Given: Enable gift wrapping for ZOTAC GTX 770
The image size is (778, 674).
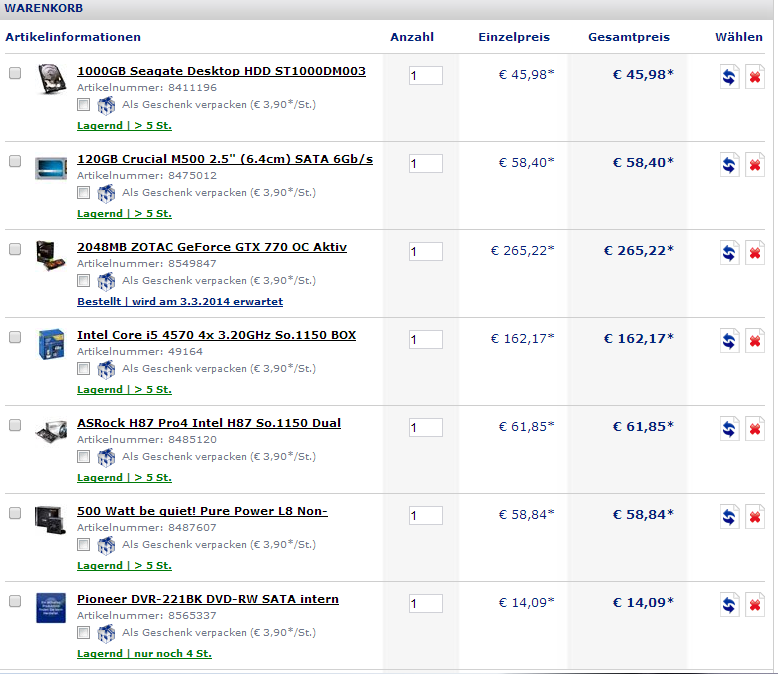Looking at the screenshot, I should (83, 280).
